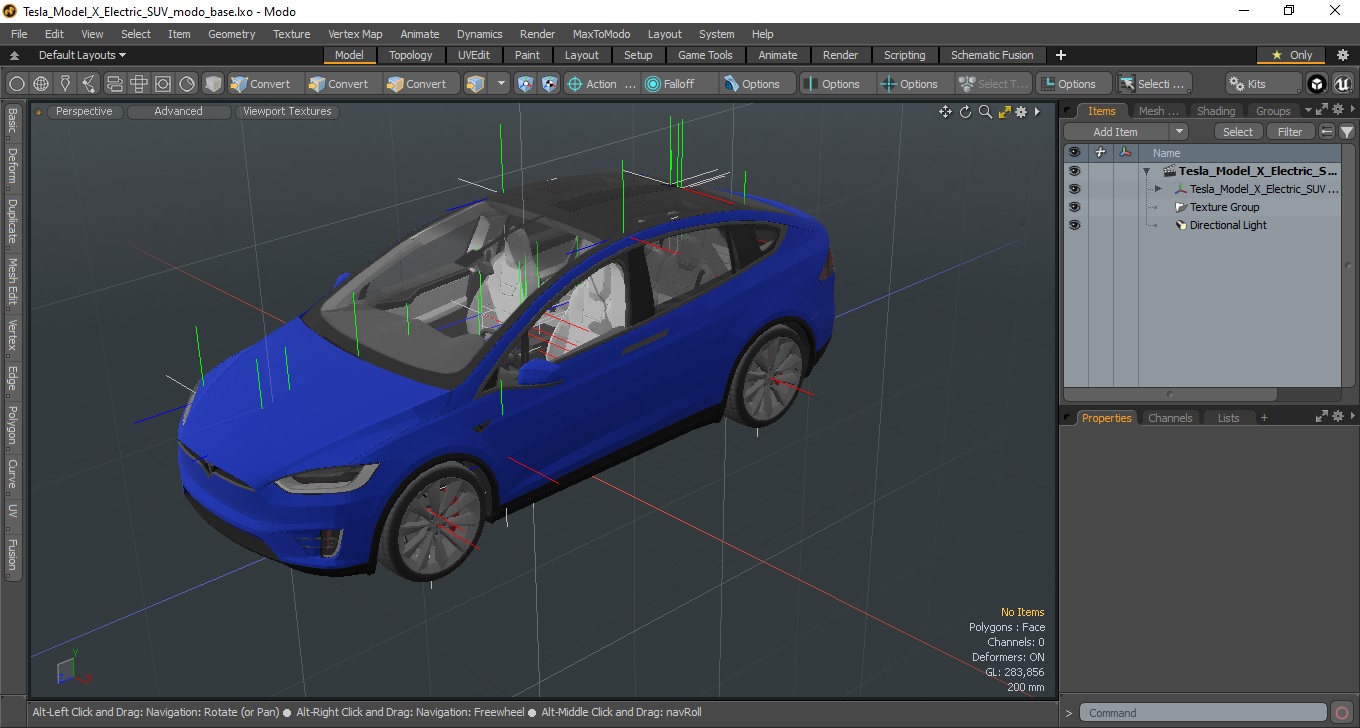
Task: Click the second Convert button
Action: (339, 84)
